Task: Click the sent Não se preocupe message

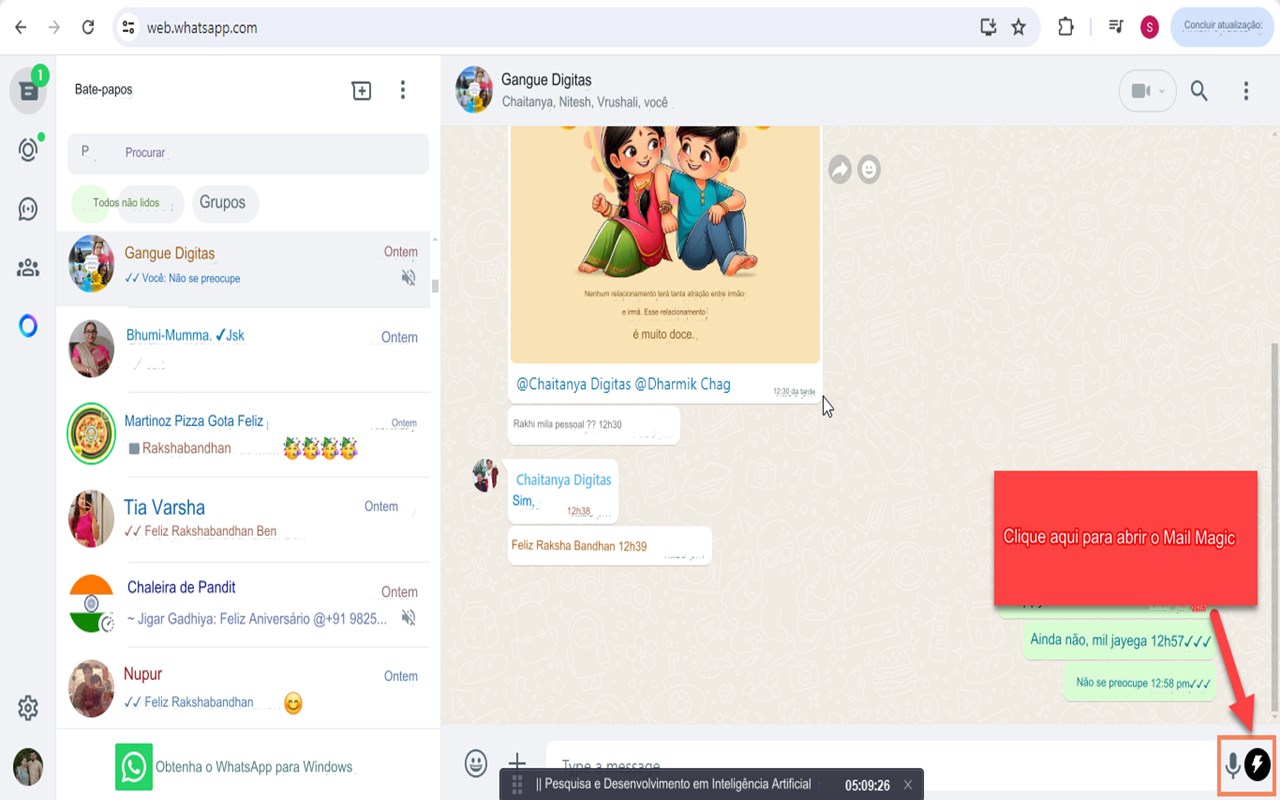Action: 1142,683
